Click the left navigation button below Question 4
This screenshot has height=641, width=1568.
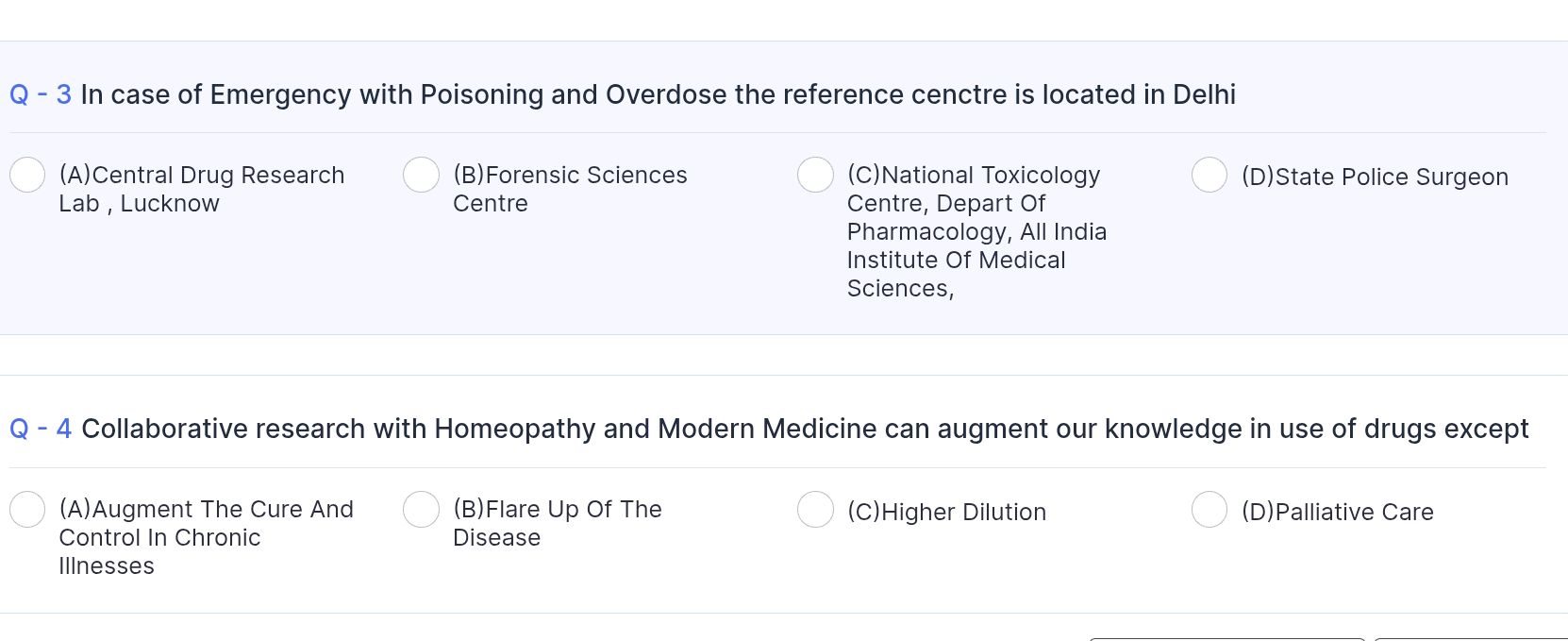pos(1226,638)
